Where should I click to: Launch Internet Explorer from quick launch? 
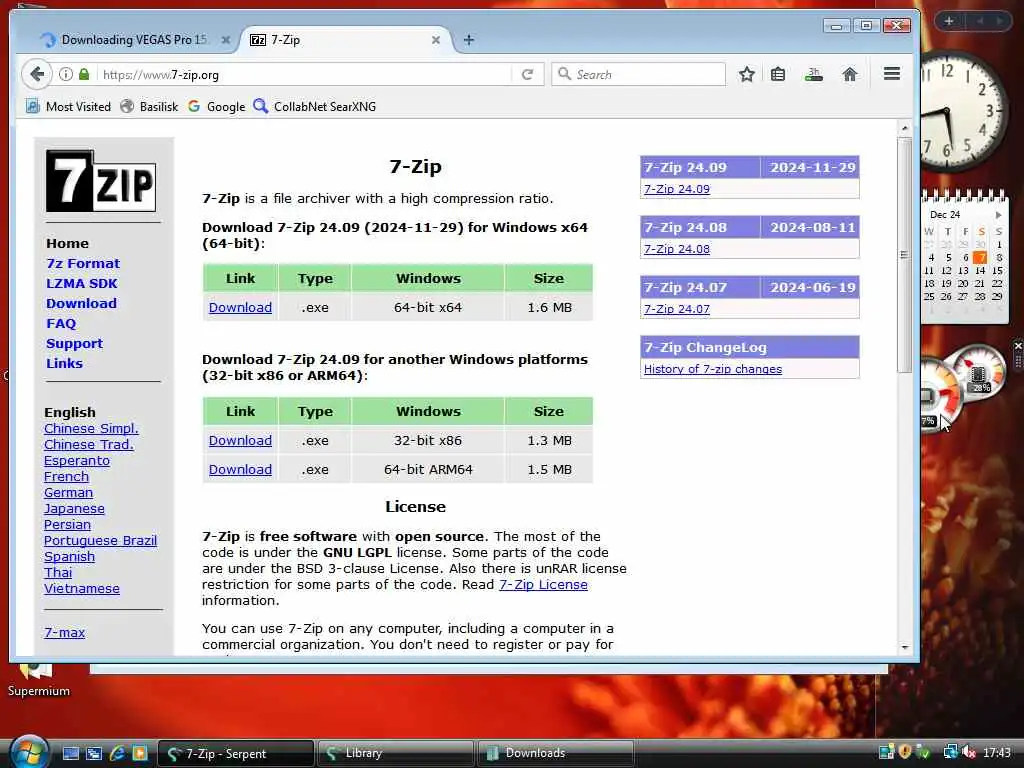[x=117, y=753]
